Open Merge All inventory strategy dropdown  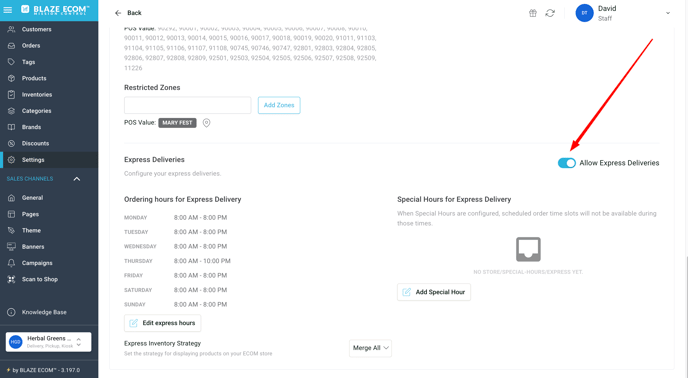[370, 348]
